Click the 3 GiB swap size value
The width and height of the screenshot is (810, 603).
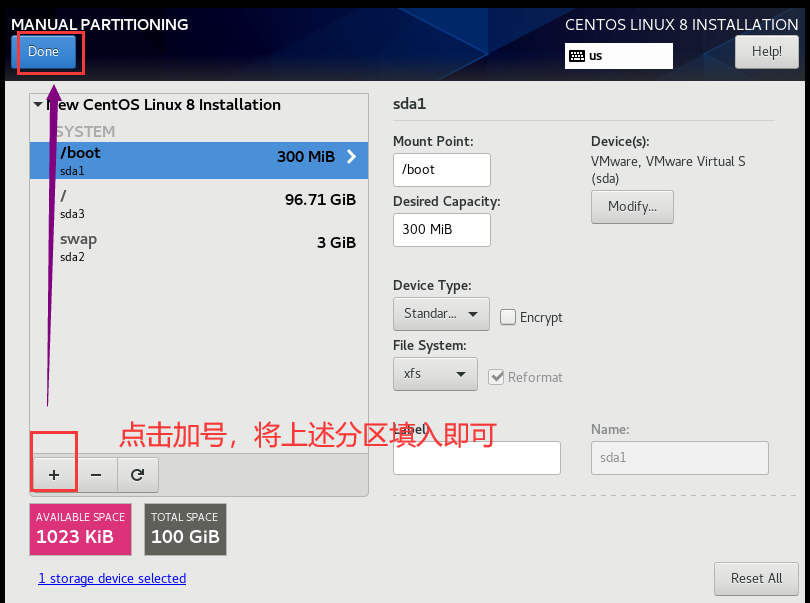click(x=336, y=243)
